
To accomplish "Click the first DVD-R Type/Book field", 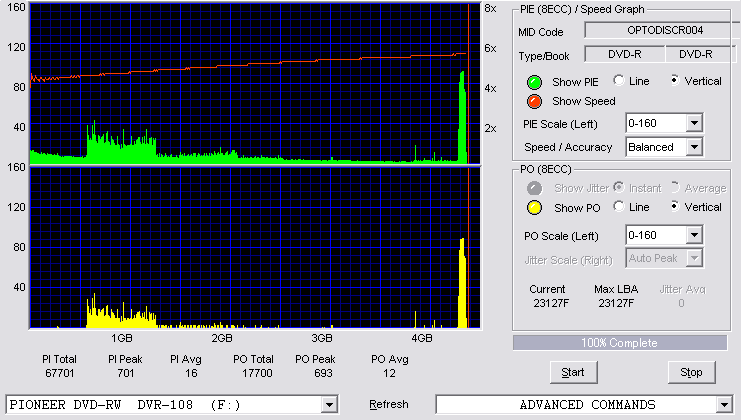I will (625, 54).
